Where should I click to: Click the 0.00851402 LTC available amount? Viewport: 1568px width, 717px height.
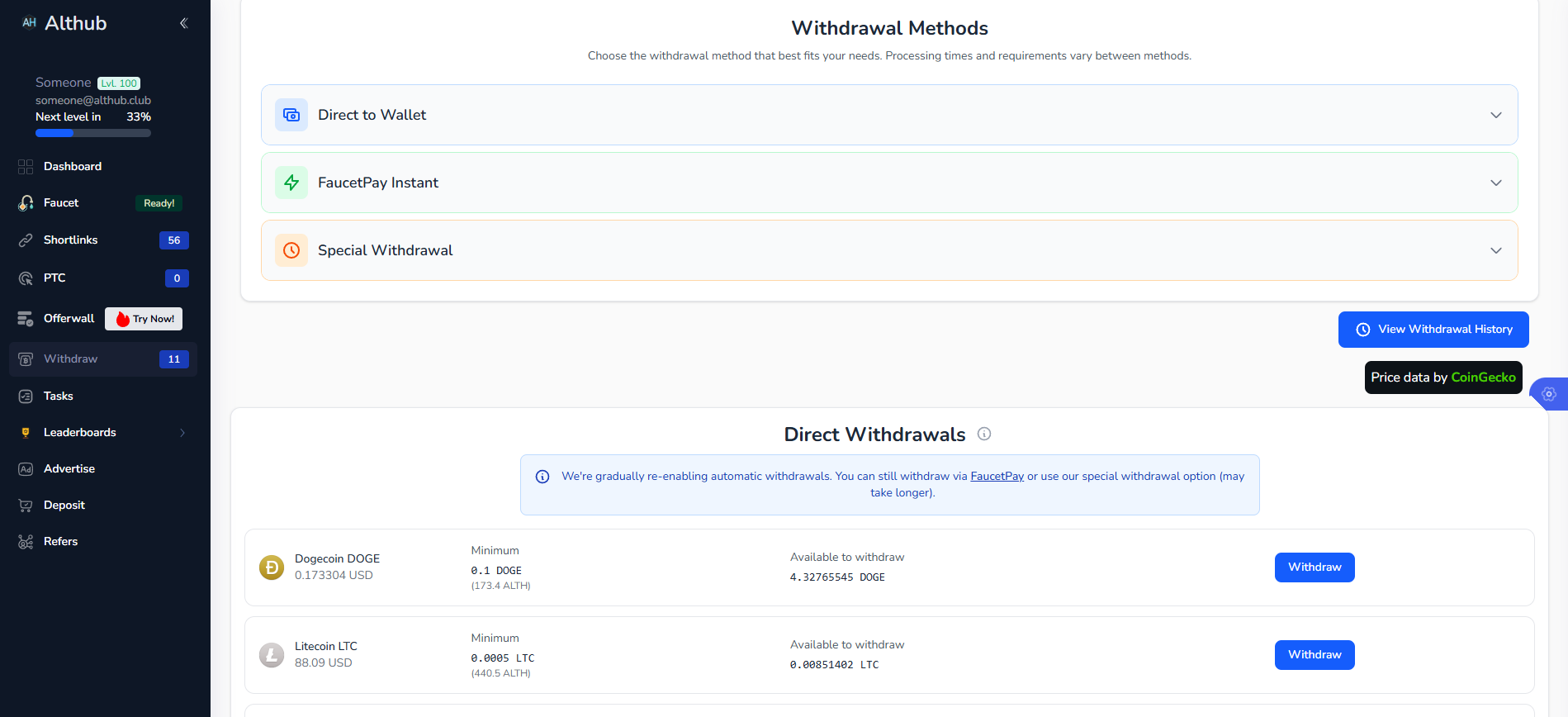834,665
